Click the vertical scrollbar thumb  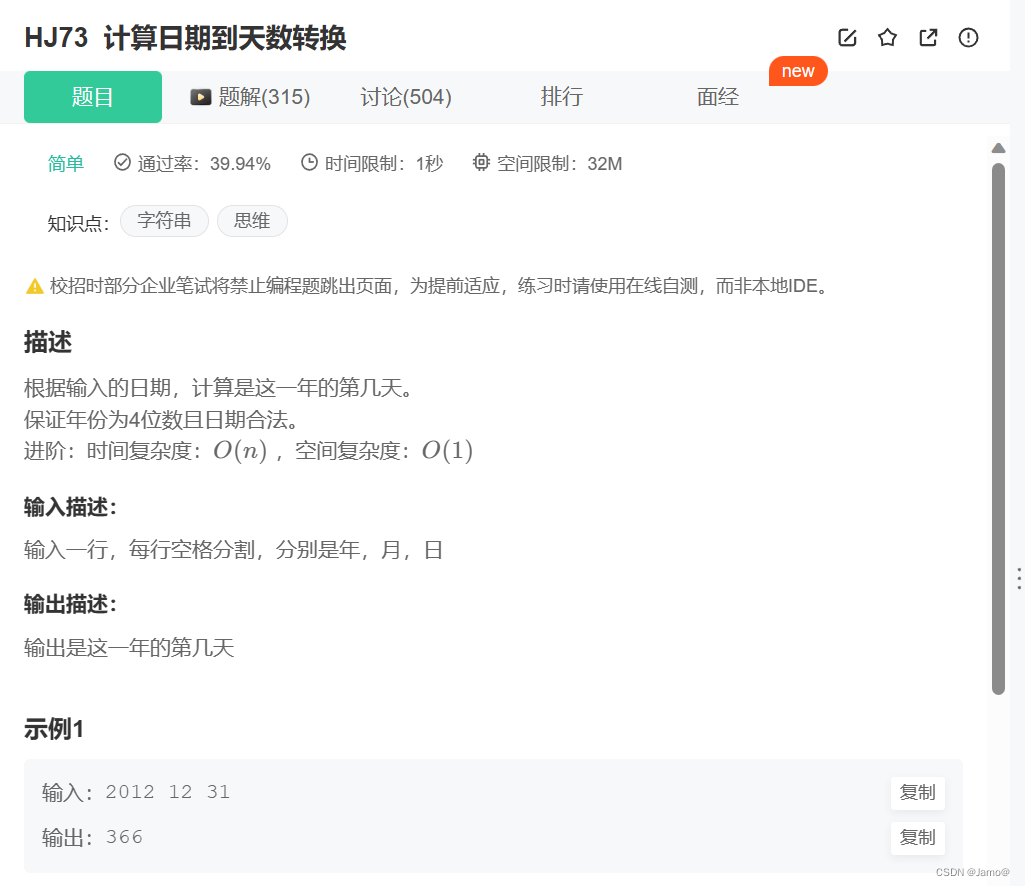coord(998,429)
